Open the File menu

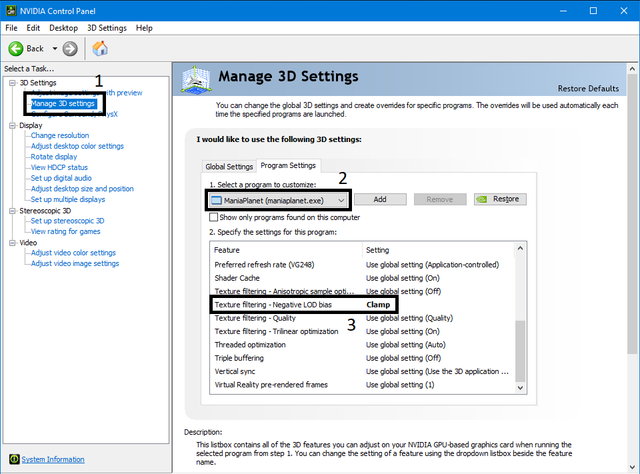click(x=11, y=28)
